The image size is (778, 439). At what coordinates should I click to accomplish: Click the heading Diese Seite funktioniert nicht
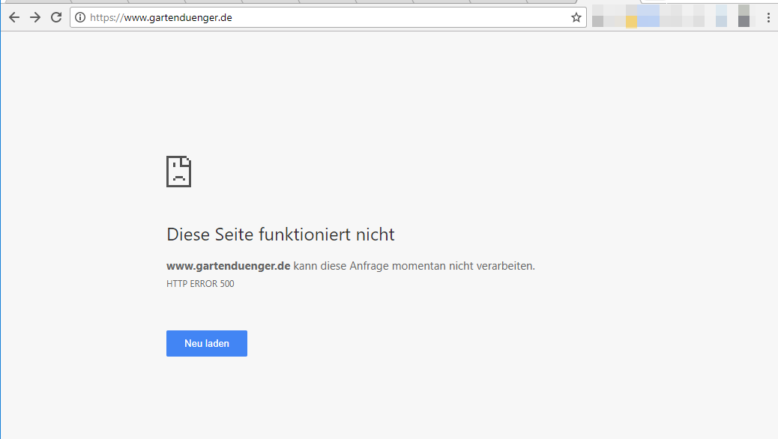point(280,234)
